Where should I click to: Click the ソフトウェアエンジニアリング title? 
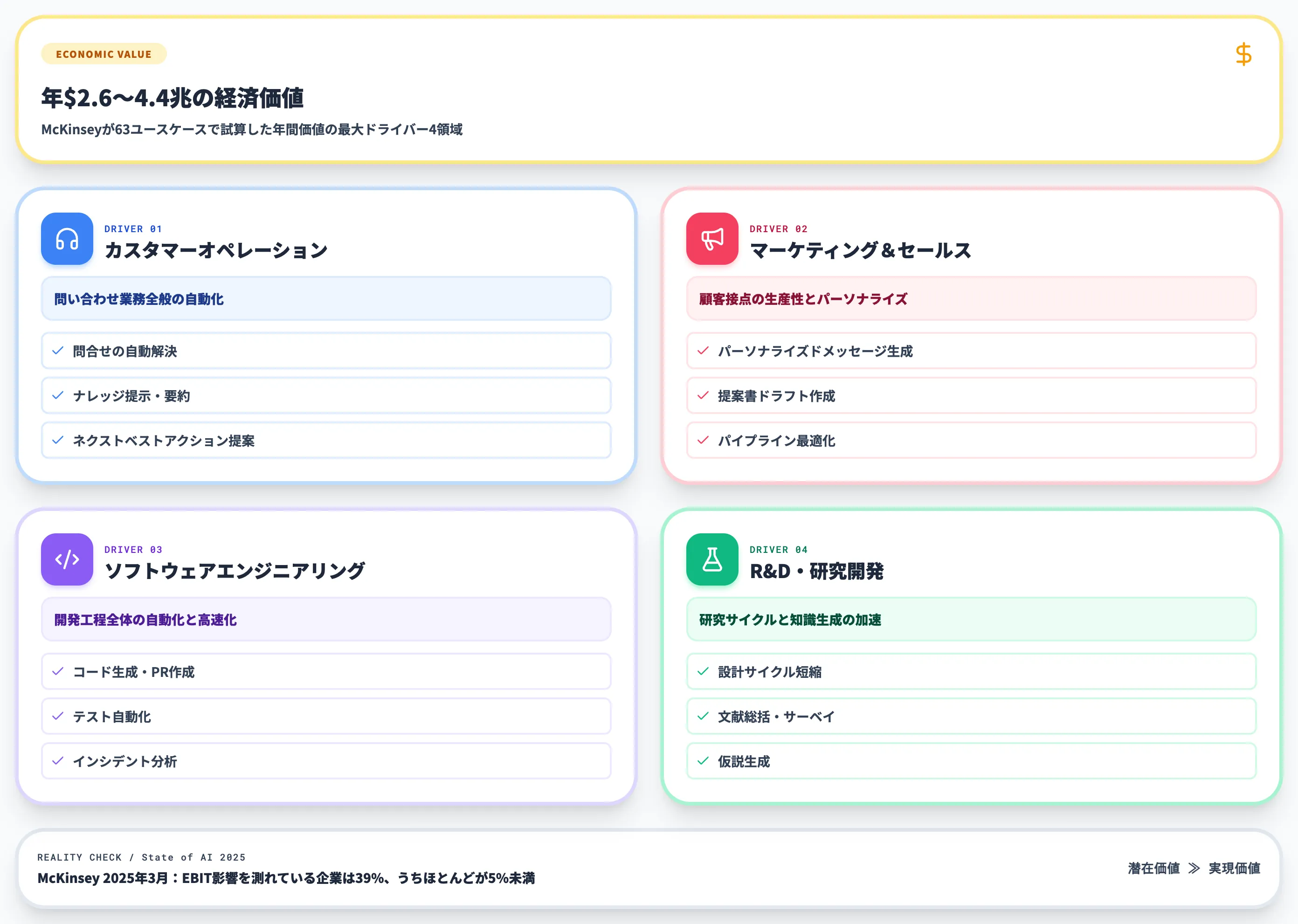(235, 571)
